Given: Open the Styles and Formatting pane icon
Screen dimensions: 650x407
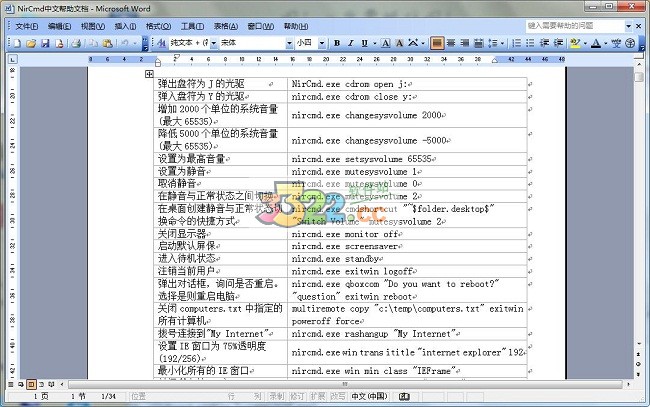Looking at the screenshot, I should (x=162, y=43).
